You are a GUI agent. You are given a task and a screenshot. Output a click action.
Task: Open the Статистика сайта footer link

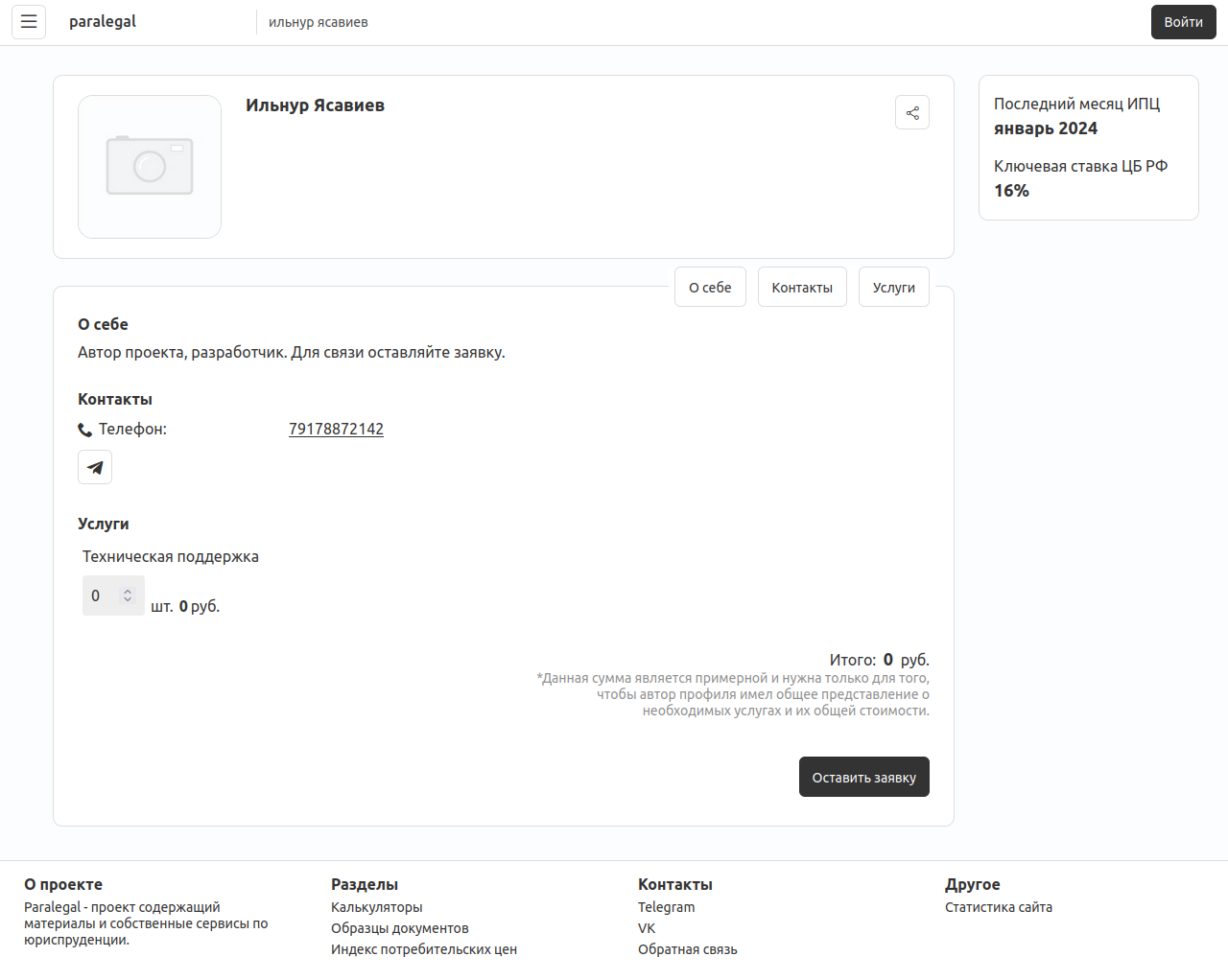[x=999, y=907]
